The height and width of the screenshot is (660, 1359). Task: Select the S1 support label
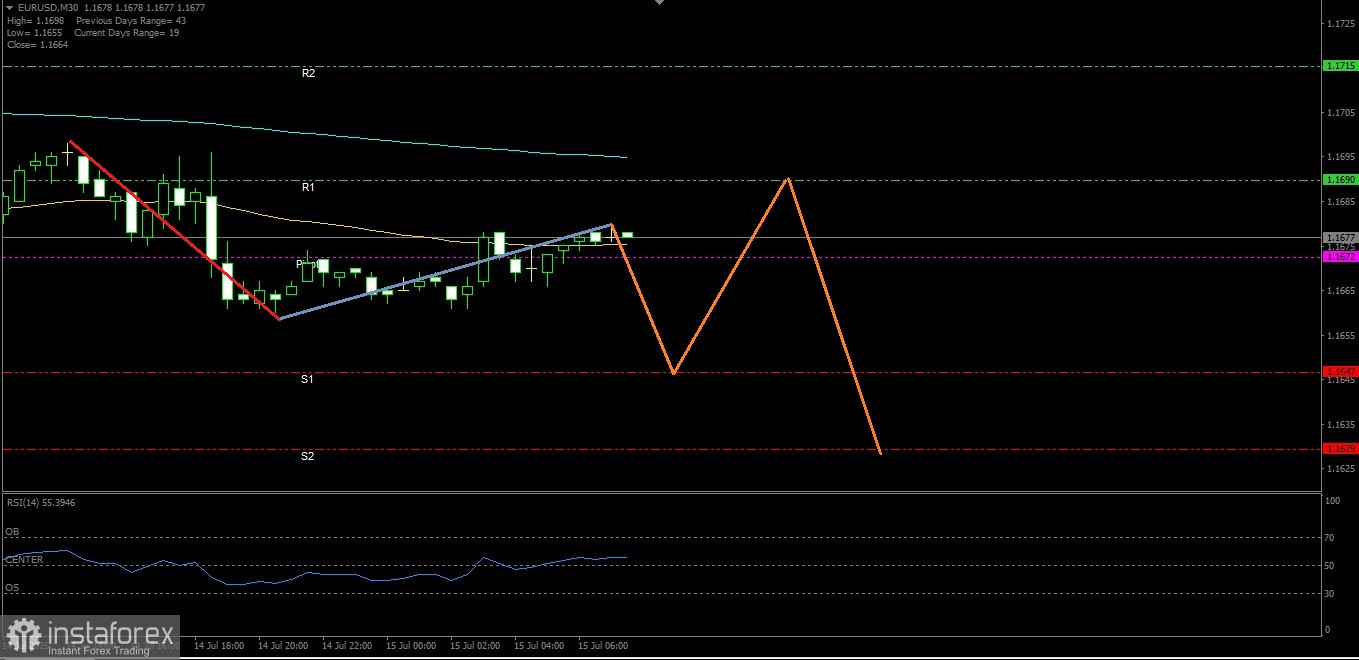pos(308,379)
